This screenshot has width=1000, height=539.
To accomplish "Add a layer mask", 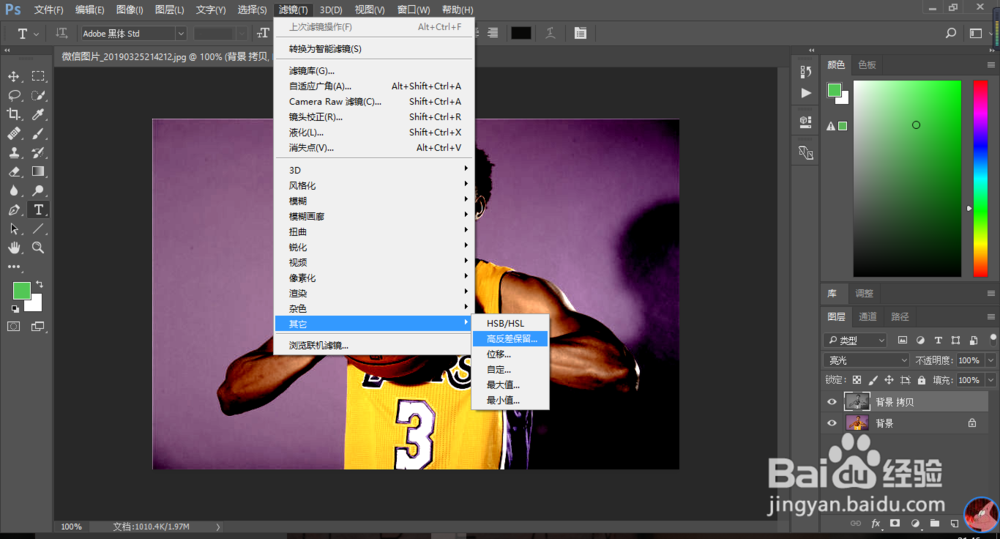I will pyautogui.click(x=895, y=524).
